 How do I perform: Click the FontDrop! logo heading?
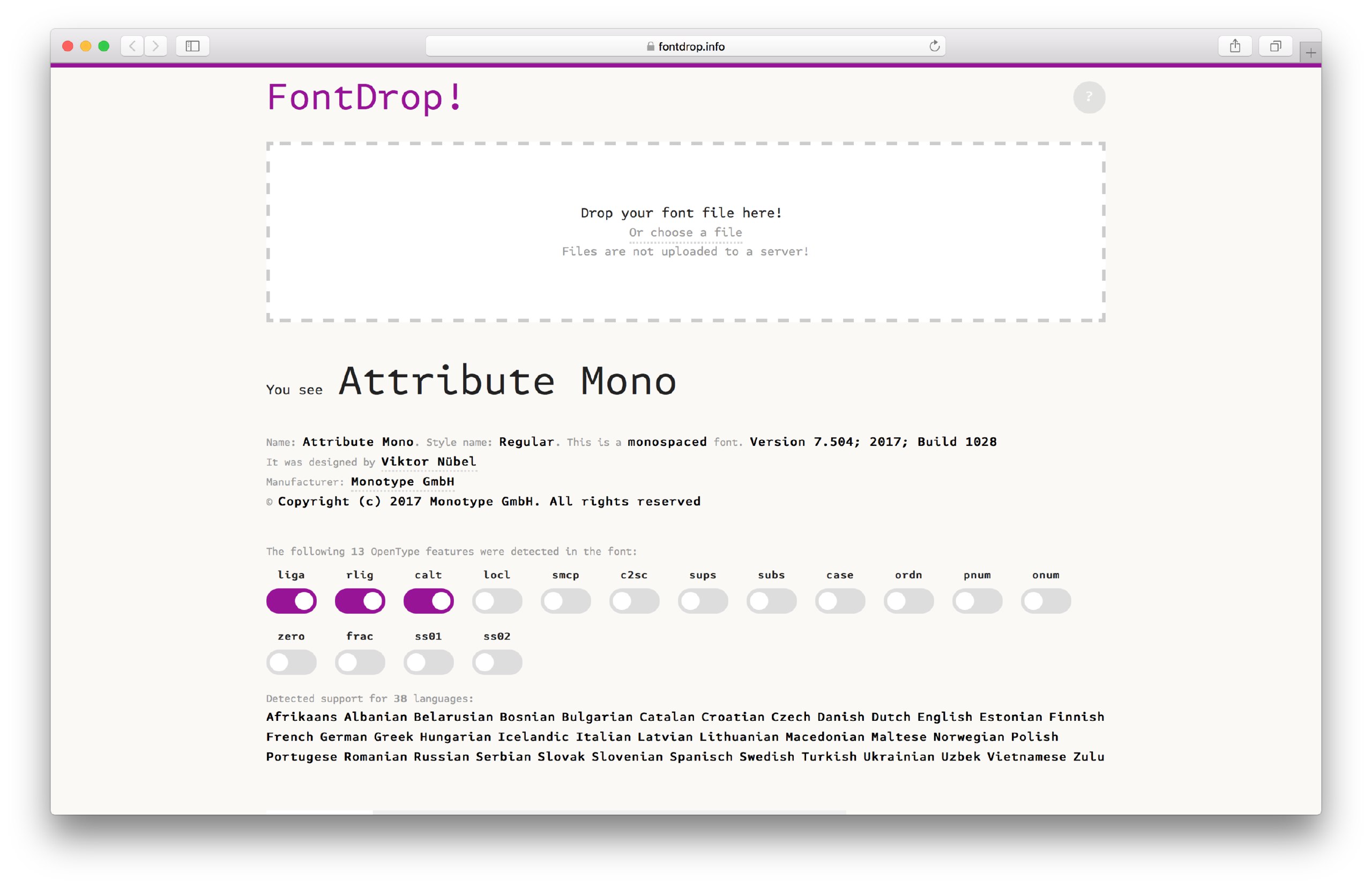coord(364,97)
